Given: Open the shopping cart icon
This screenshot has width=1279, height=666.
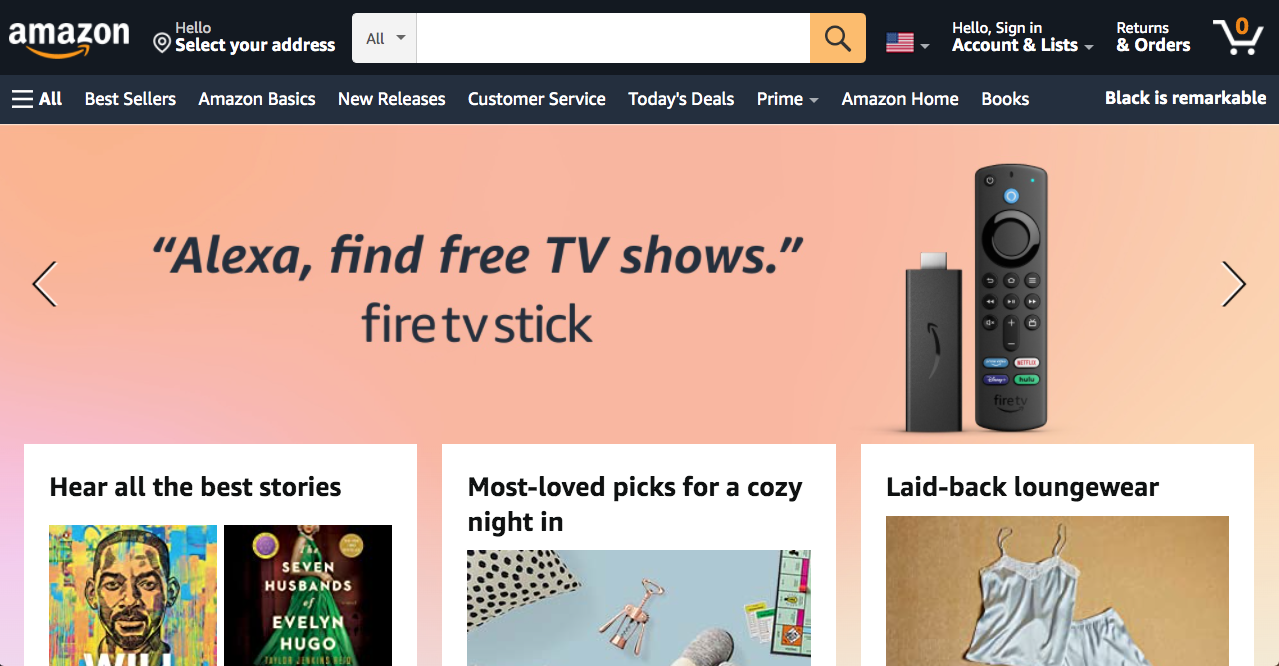Looking at the screenshot, I should coord(1238,37).
